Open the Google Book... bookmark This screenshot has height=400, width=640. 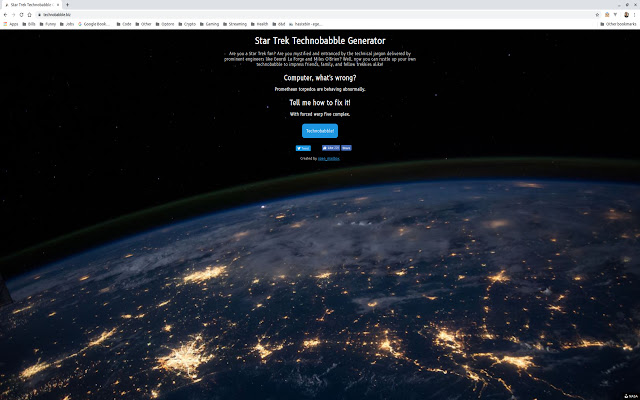tap(94, 24)
